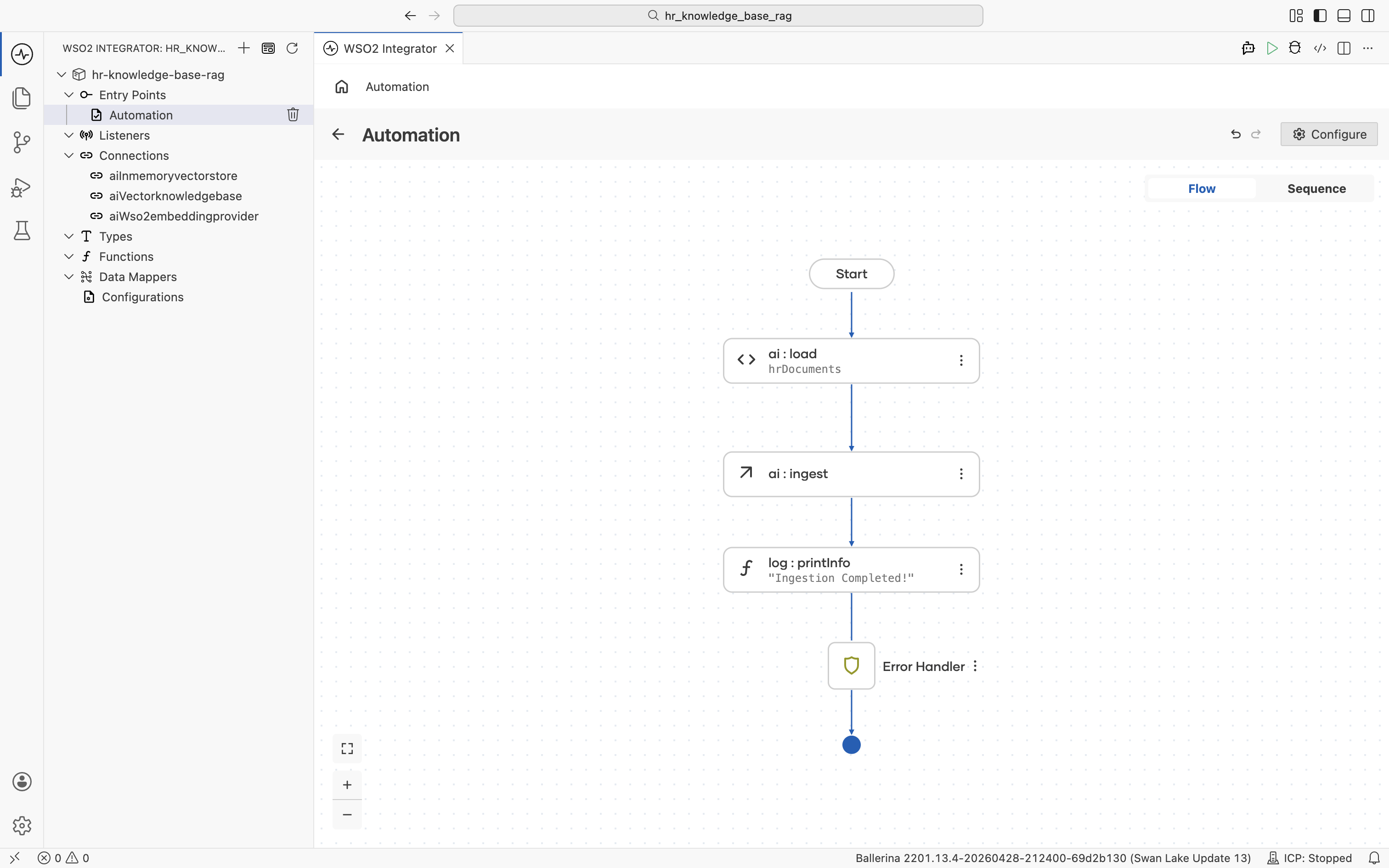This screenshot has height=868, width=1389.
Task: Open the aiInmemoryvectorstore connection
Action: point(179,175)
